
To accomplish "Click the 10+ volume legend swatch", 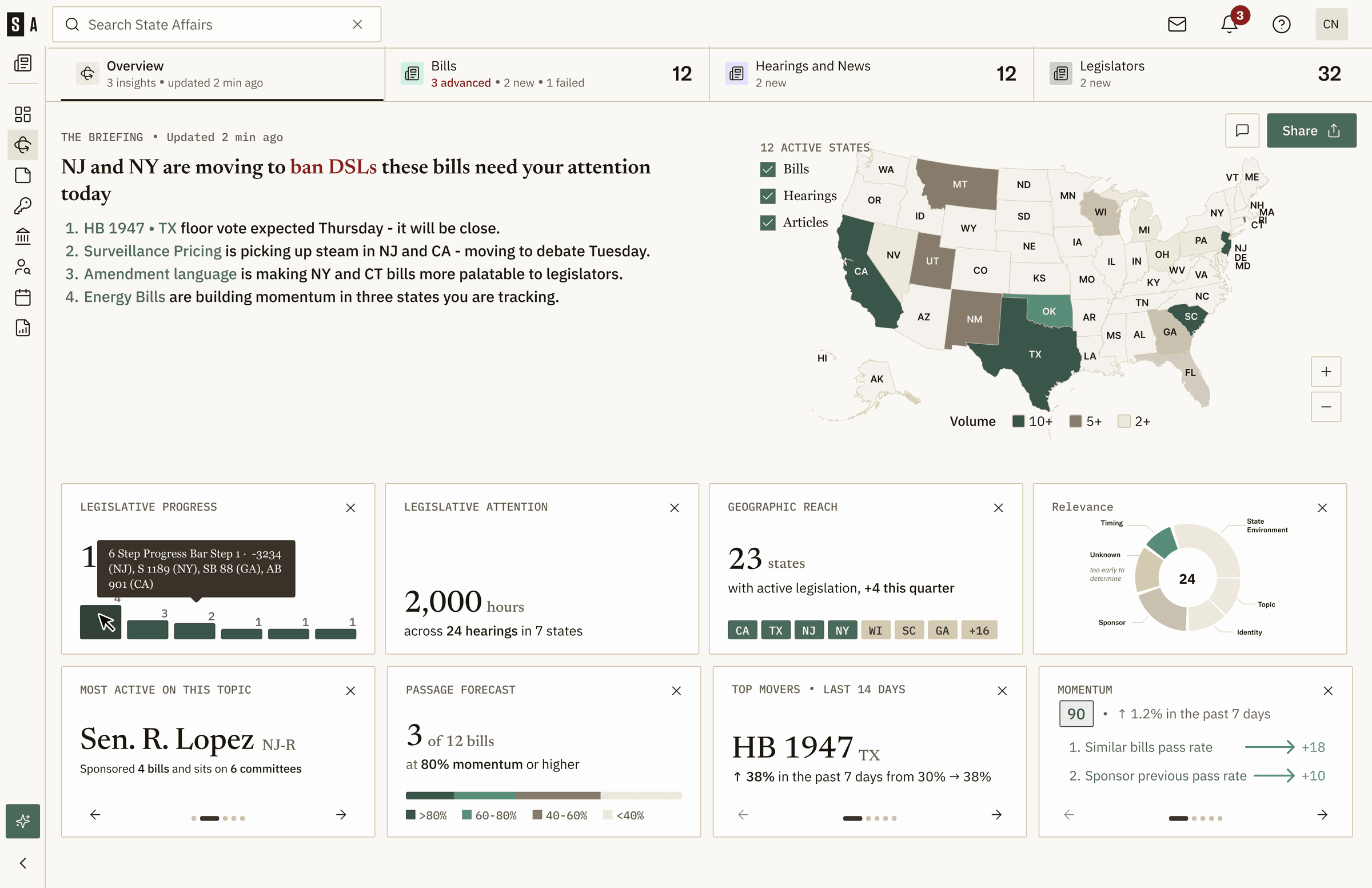I will [x=1018, y=421].
